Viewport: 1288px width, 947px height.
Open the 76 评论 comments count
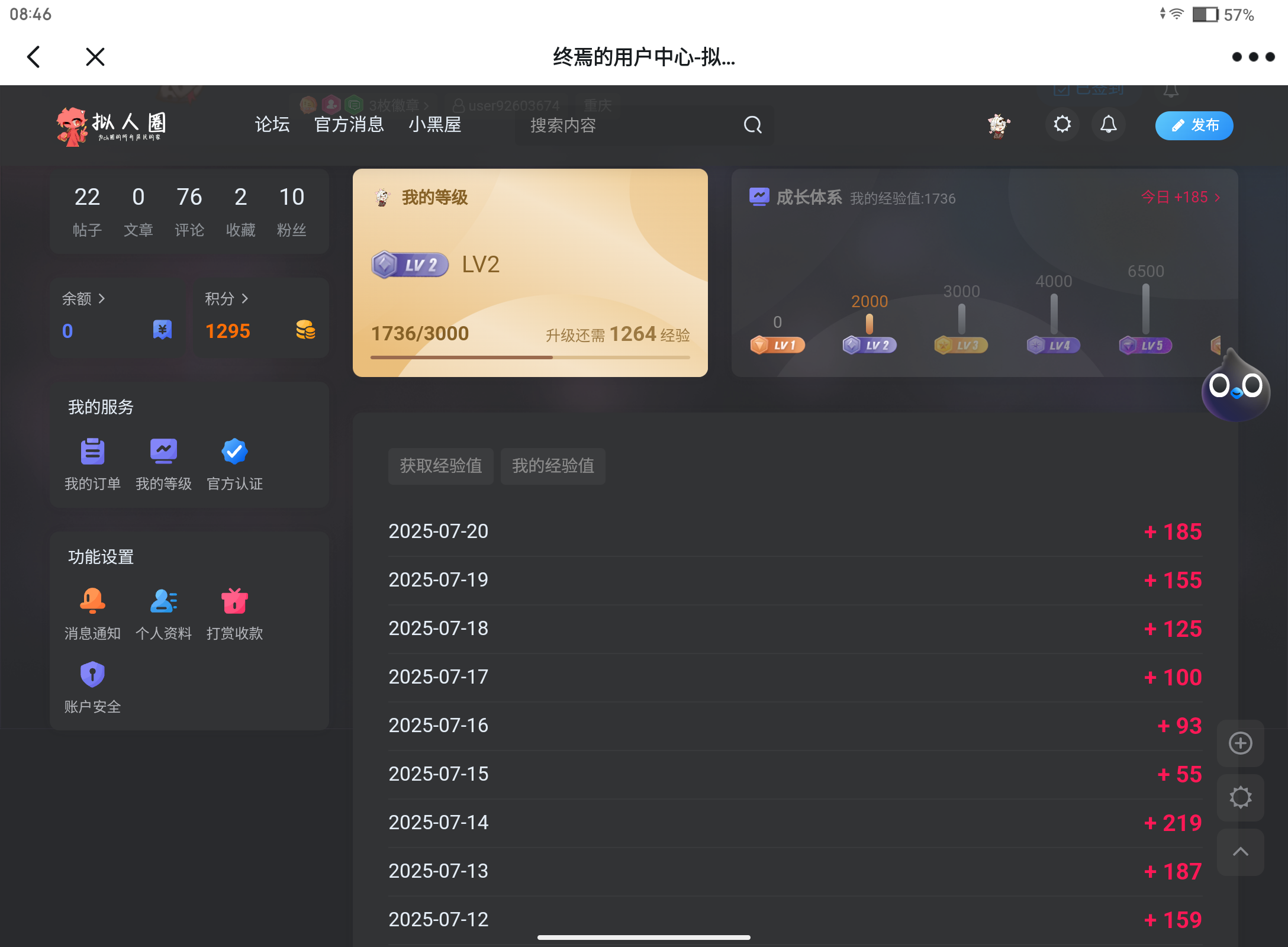[x=189, y=211]
